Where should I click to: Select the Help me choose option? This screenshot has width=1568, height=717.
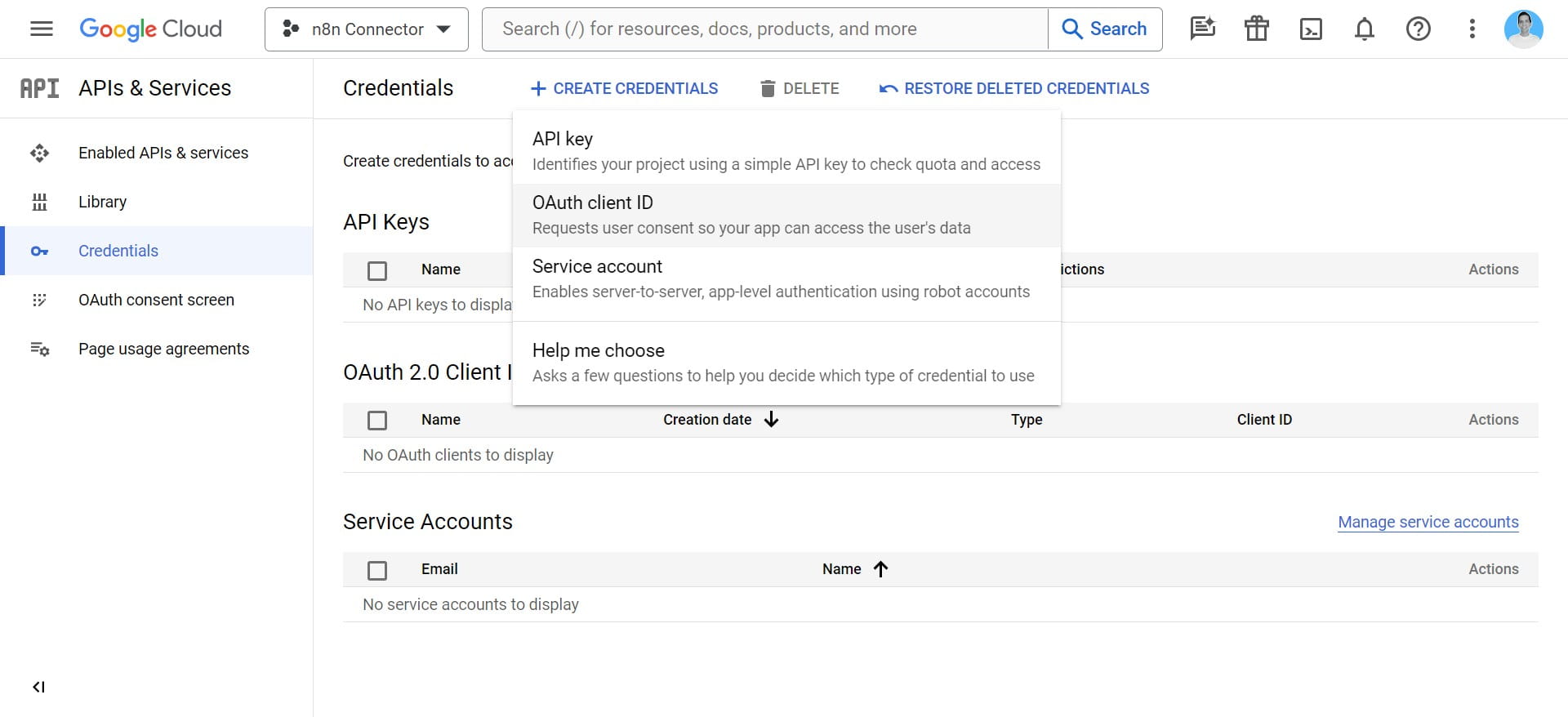coord(786,363)
